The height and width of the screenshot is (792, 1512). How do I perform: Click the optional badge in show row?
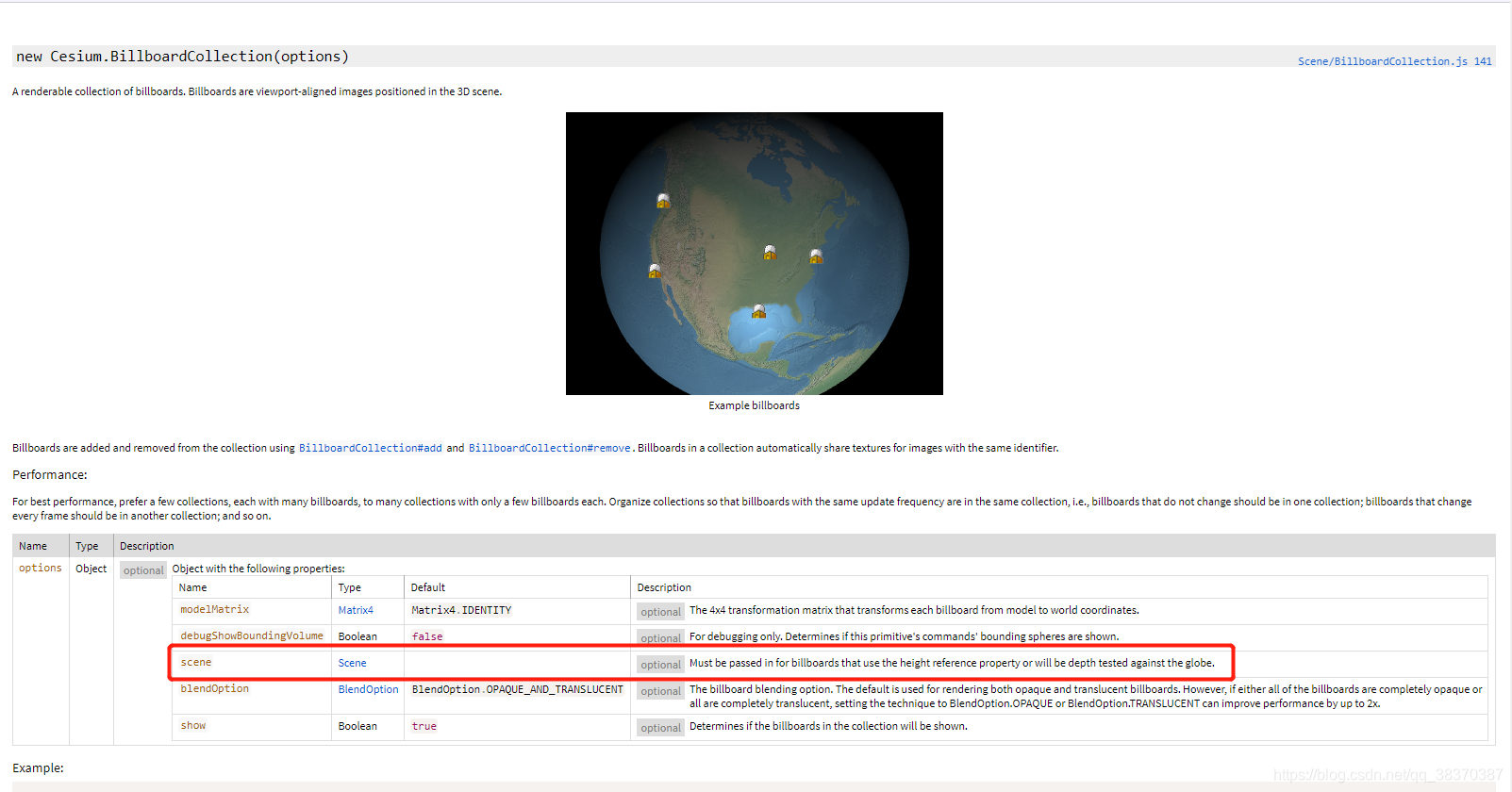point(660,727)
